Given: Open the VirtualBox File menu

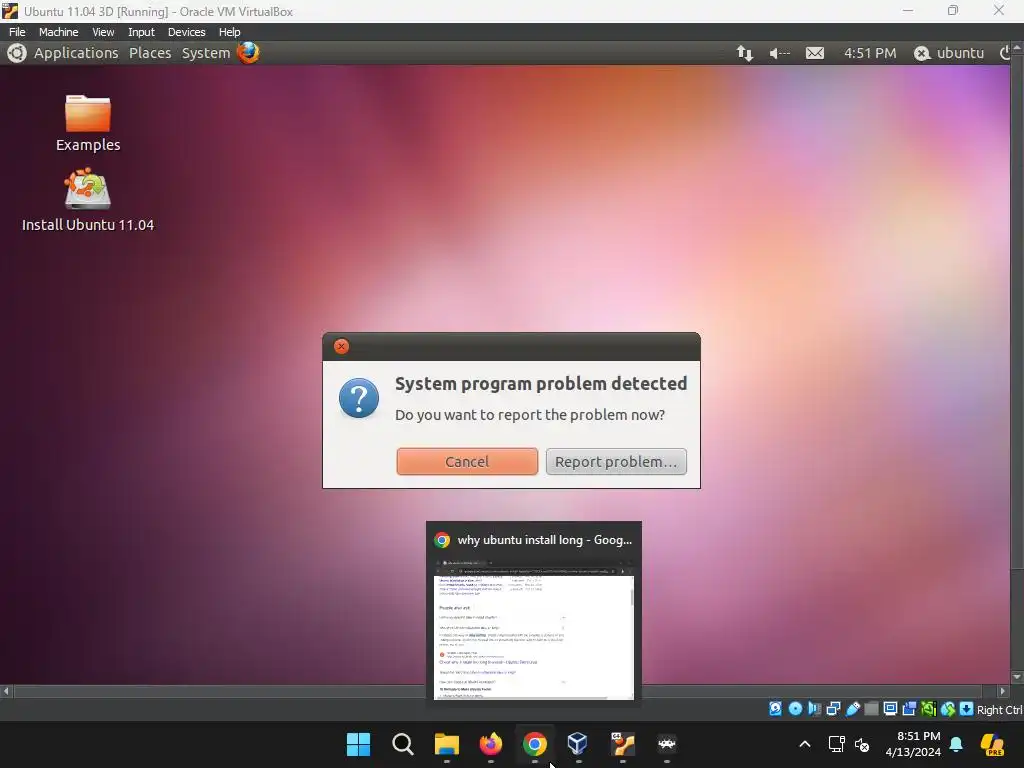Looking at the screenshot, I should (17, 32).
